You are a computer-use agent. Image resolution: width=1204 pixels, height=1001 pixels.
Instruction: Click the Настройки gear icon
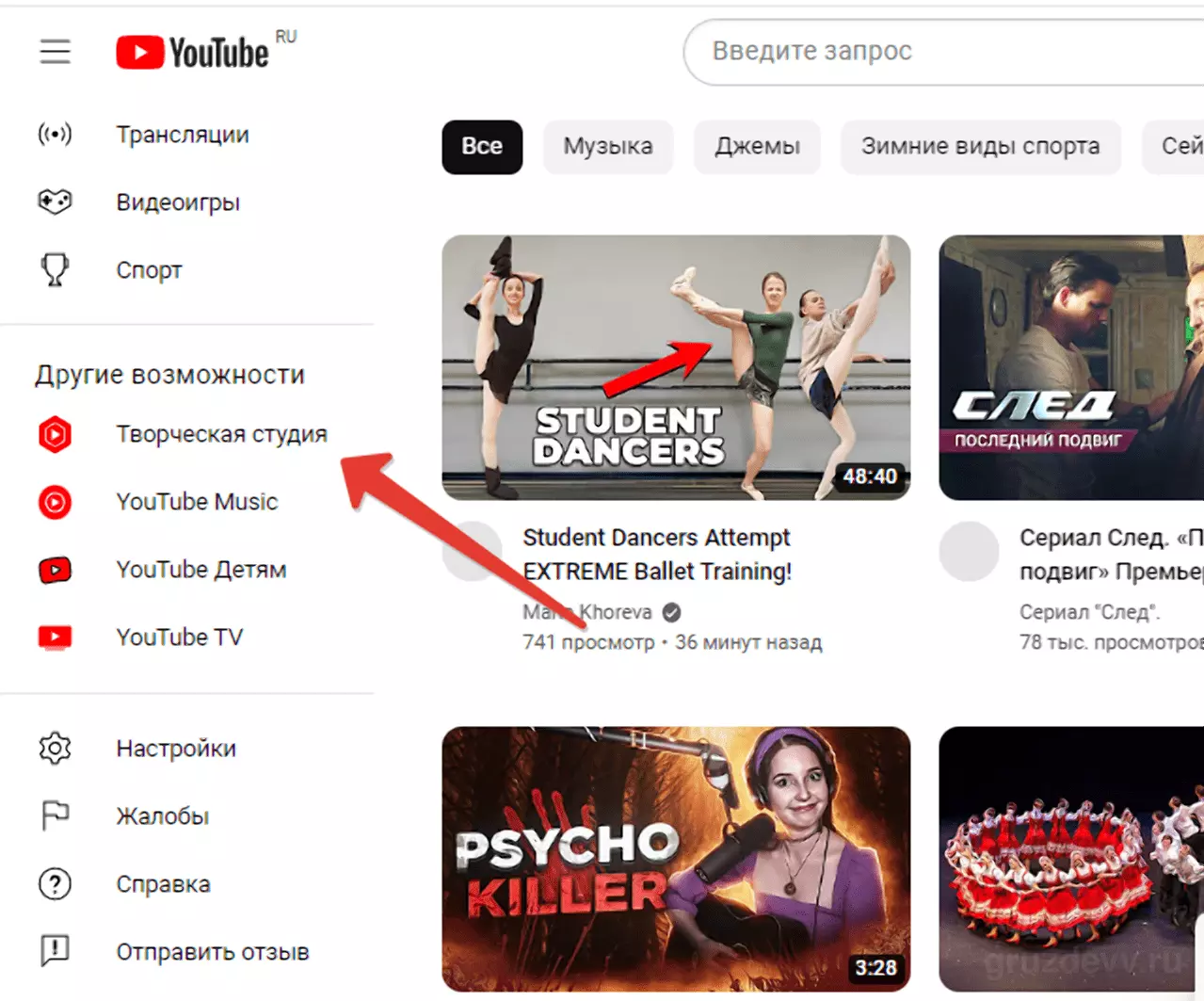[55, 749]
